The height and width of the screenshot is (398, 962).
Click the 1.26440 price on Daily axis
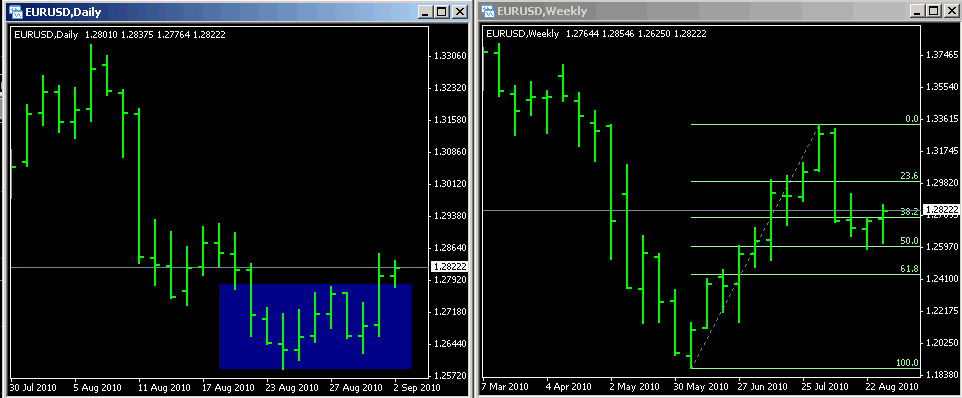tap(450, 343)
